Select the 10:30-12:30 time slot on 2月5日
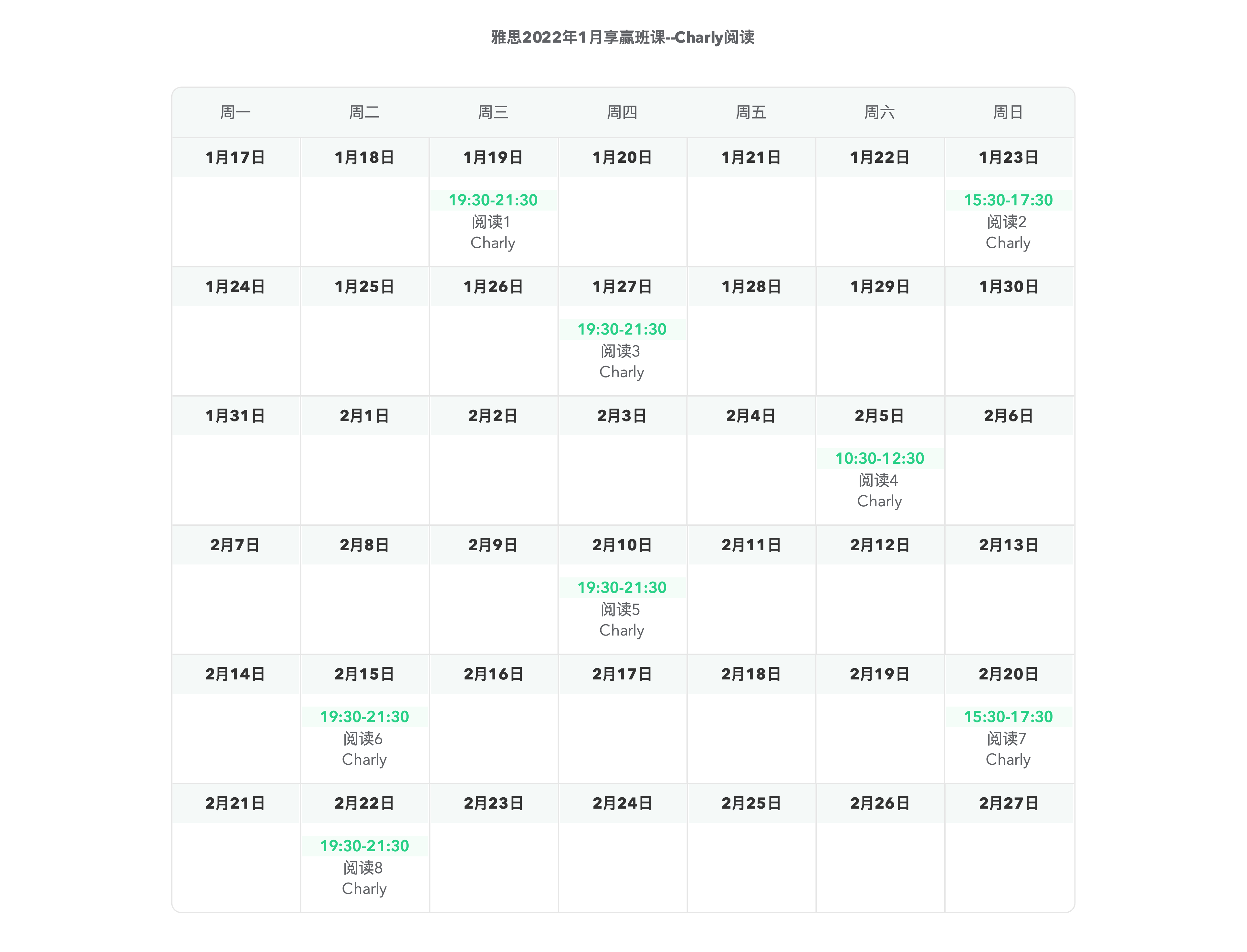 pyautogui.click(x=879, y=458)
